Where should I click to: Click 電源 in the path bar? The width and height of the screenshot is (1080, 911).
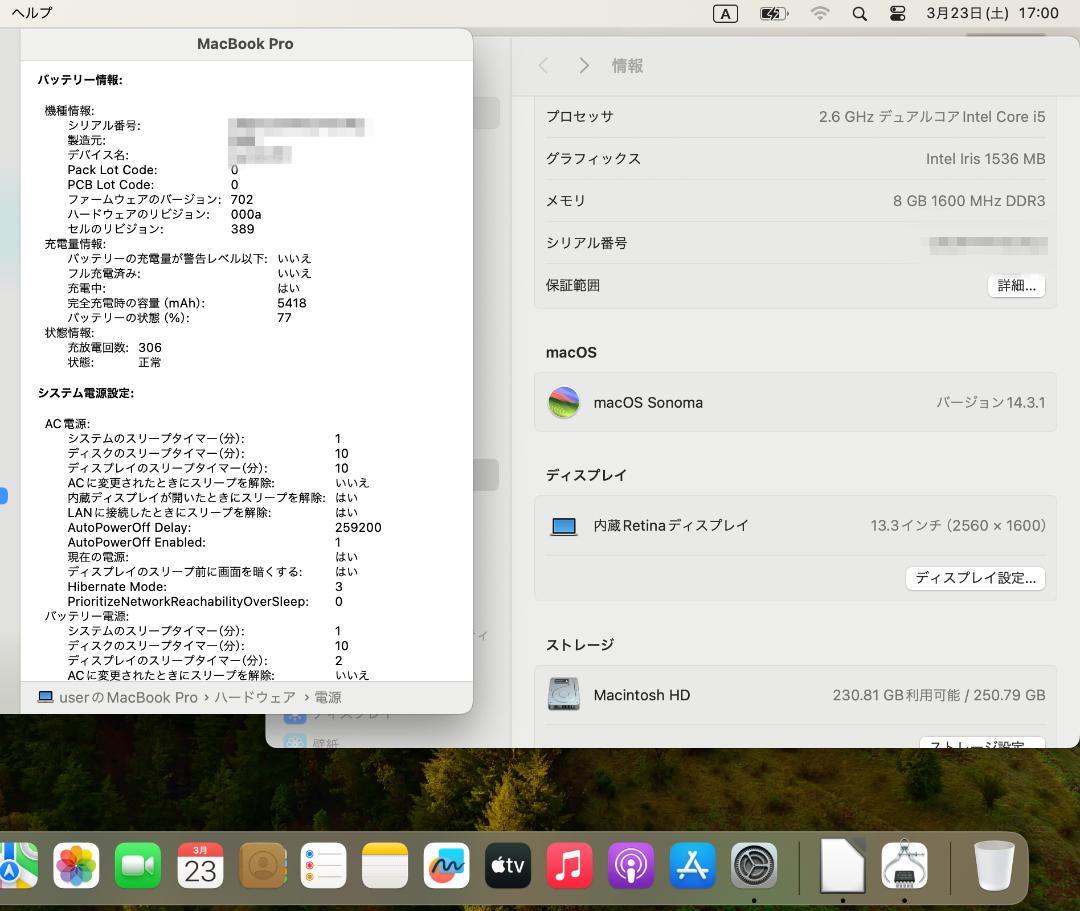328,698
